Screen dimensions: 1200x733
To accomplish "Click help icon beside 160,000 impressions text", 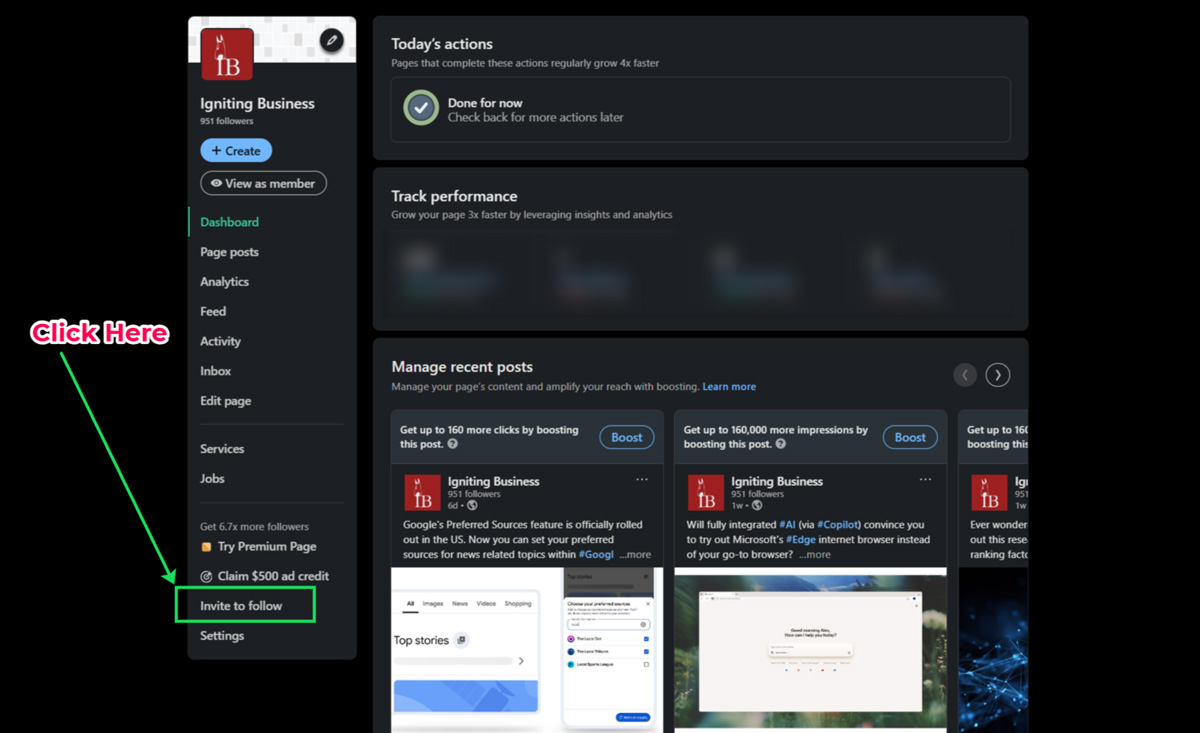I will coord(780,444).
